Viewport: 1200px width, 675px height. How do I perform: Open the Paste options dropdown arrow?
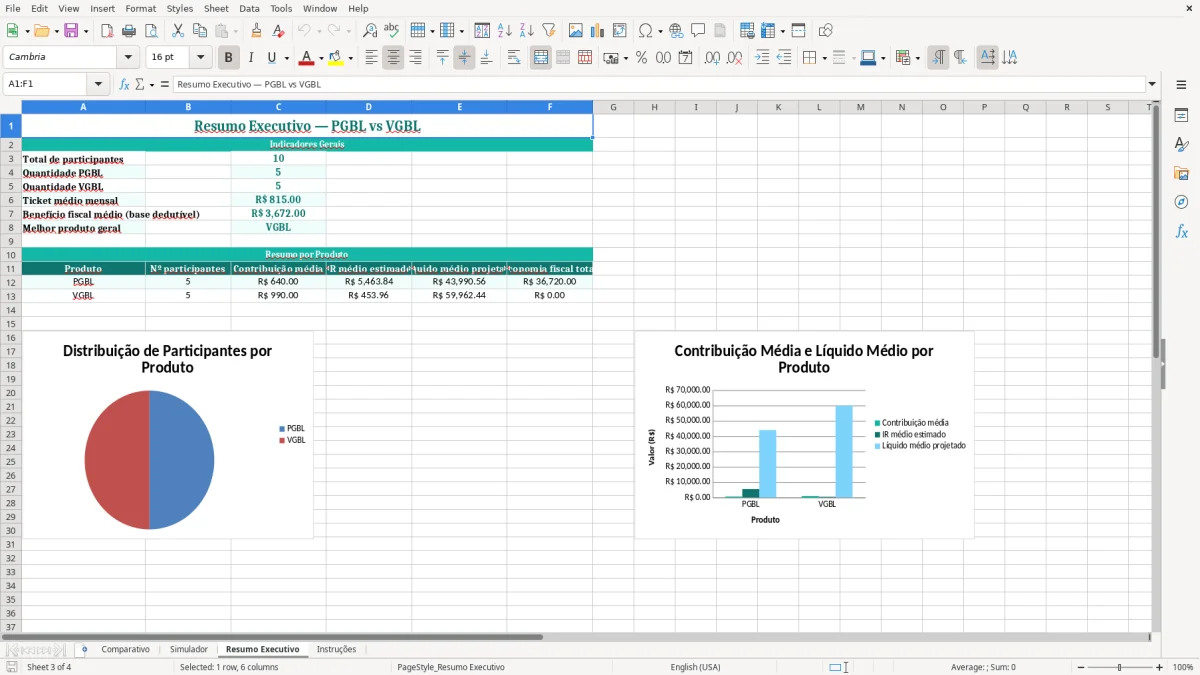(235, 31)
